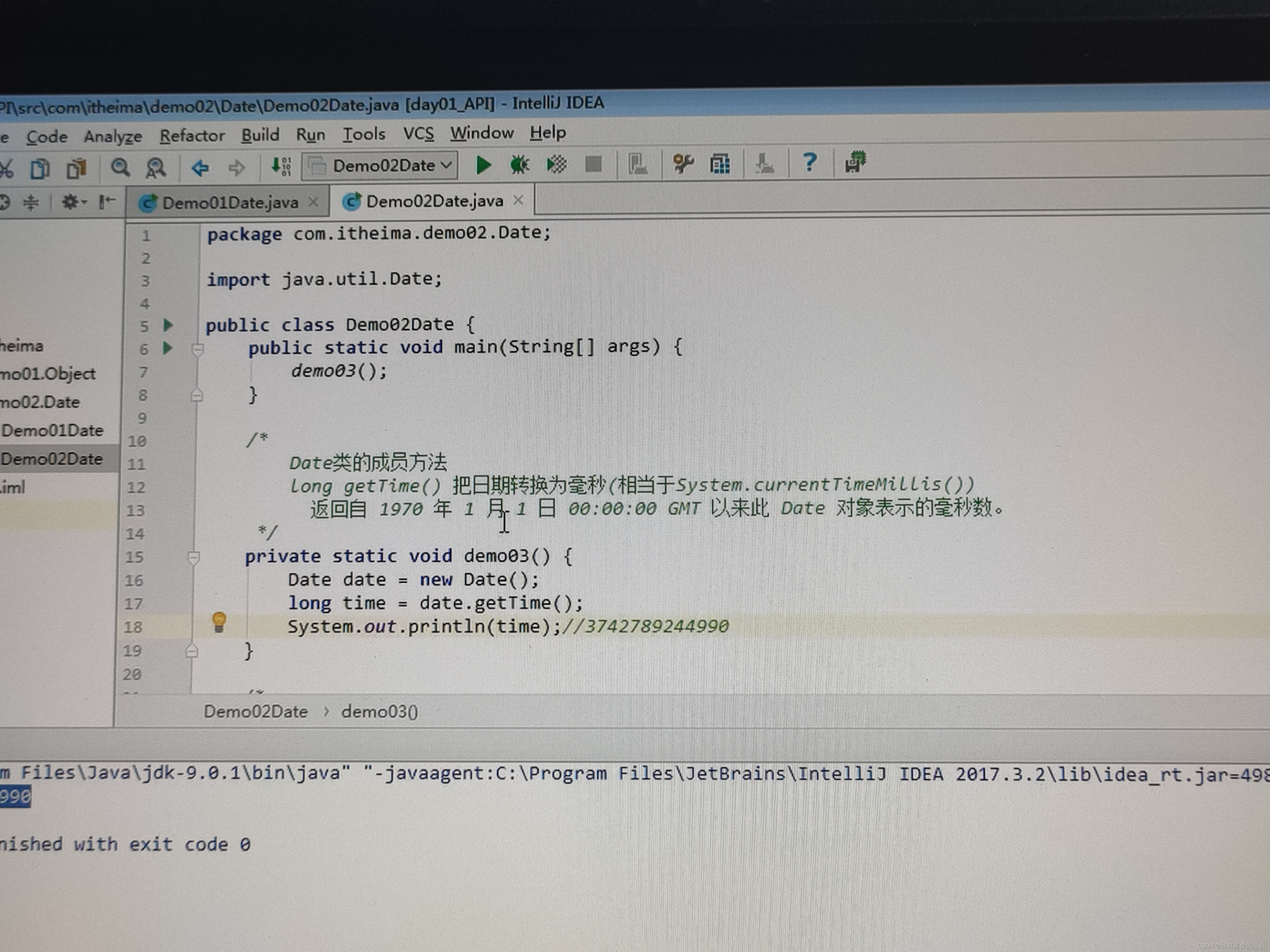
Task: Collapse the demo03 method fold on line 15
Action: point(193,557)
